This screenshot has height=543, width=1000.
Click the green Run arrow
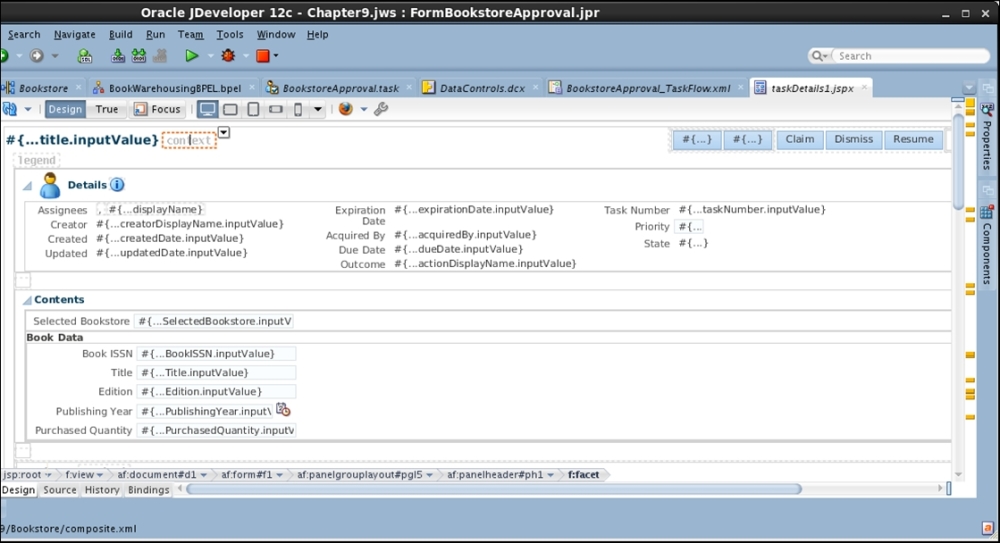(191, 56)
